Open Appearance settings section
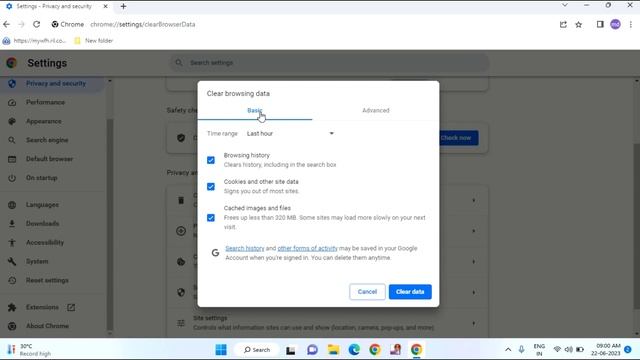 point(44,121)
